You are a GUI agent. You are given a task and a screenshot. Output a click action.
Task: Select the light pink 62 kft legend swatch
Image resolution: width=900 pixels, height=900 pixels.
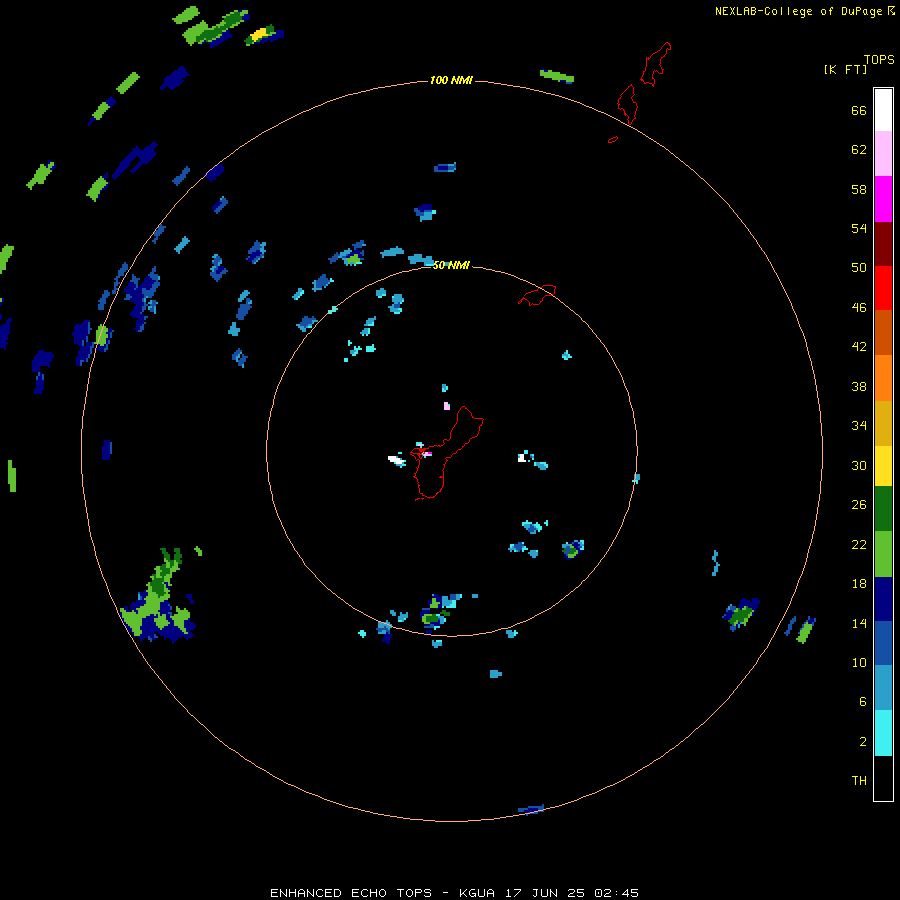(x=883, y=154)
